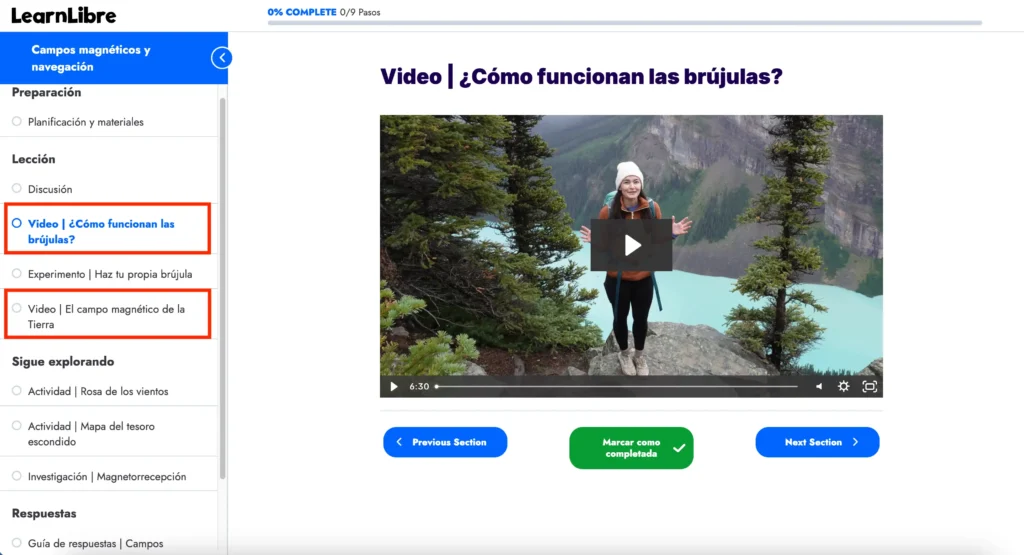Click the Sigue explorando section heading
This screenshot has height=555, width=1024.
click(63, 362)
